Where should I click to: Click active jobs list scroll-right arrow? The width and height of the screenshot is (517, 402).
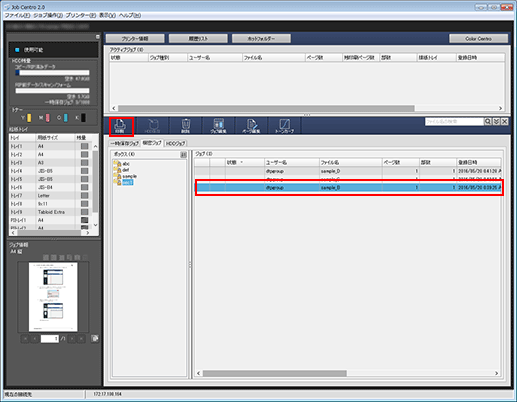[500, 108]
